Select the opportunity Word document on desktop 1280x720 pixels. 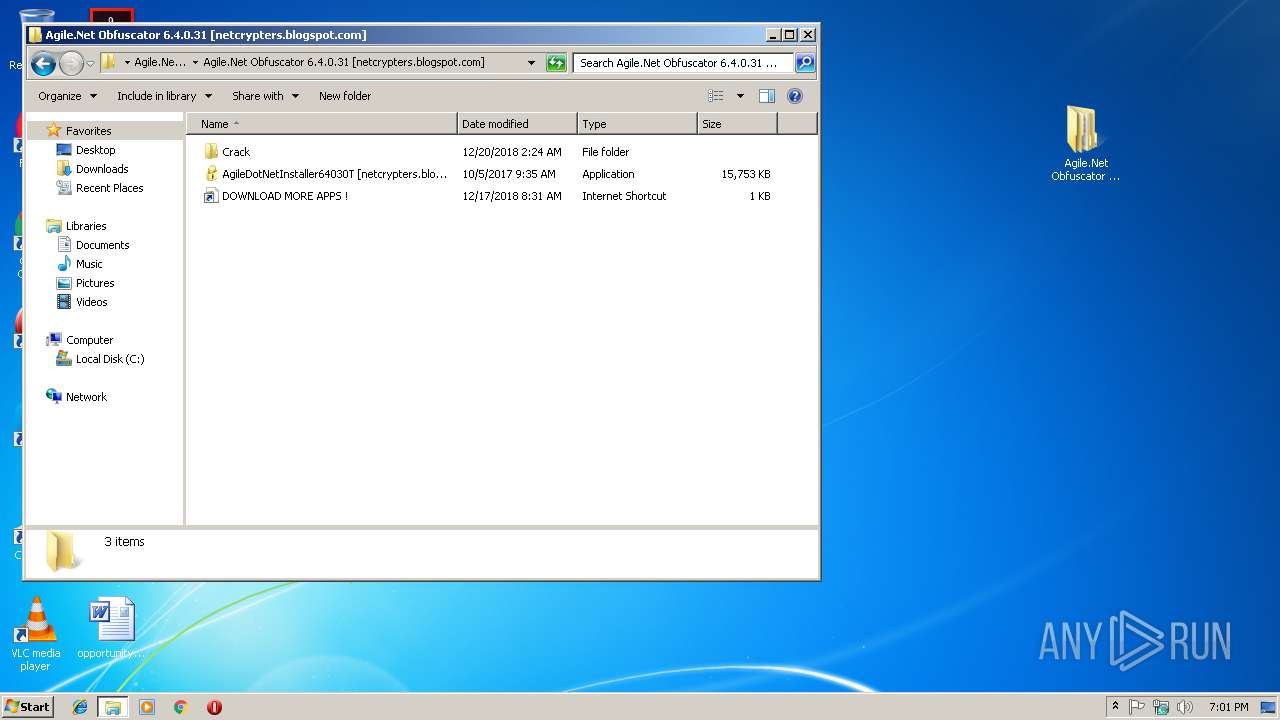click(x=111, y=629)
